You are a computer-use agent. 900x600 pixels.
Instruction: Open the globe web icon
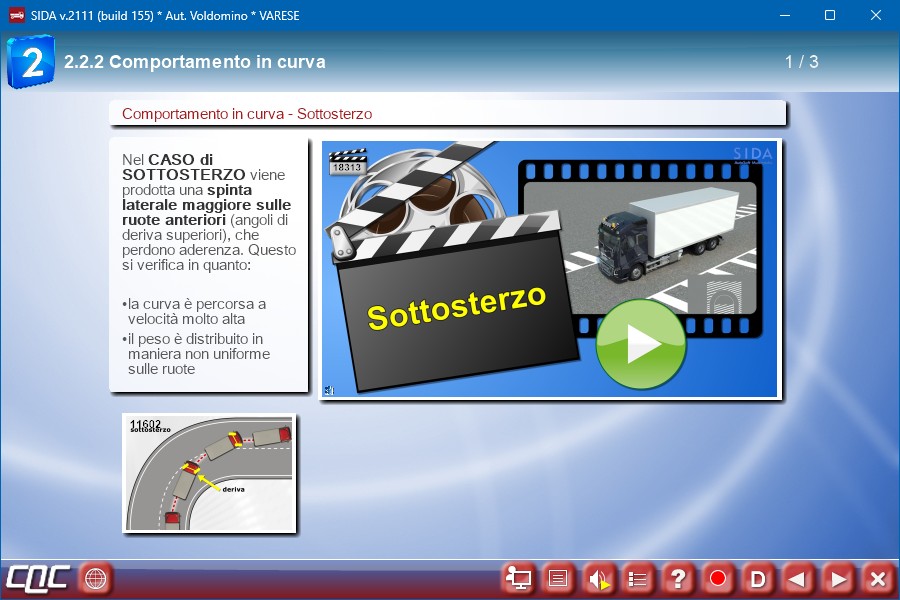pos(96,578)
